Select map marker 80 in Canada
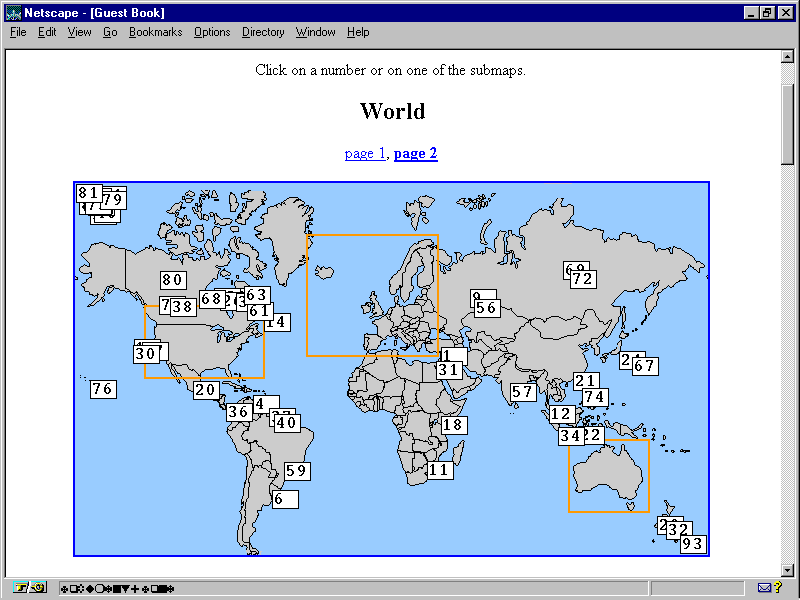 [x=172, y=281]
